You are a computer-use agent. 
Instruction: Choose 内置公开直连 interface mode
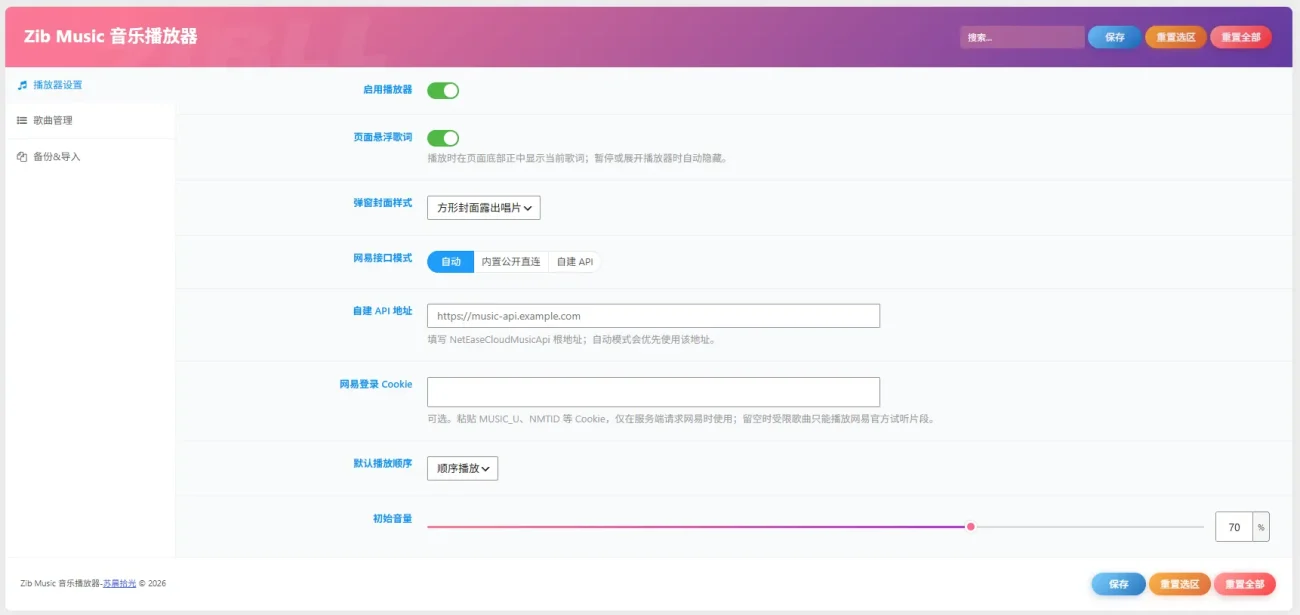coord(511,262)
